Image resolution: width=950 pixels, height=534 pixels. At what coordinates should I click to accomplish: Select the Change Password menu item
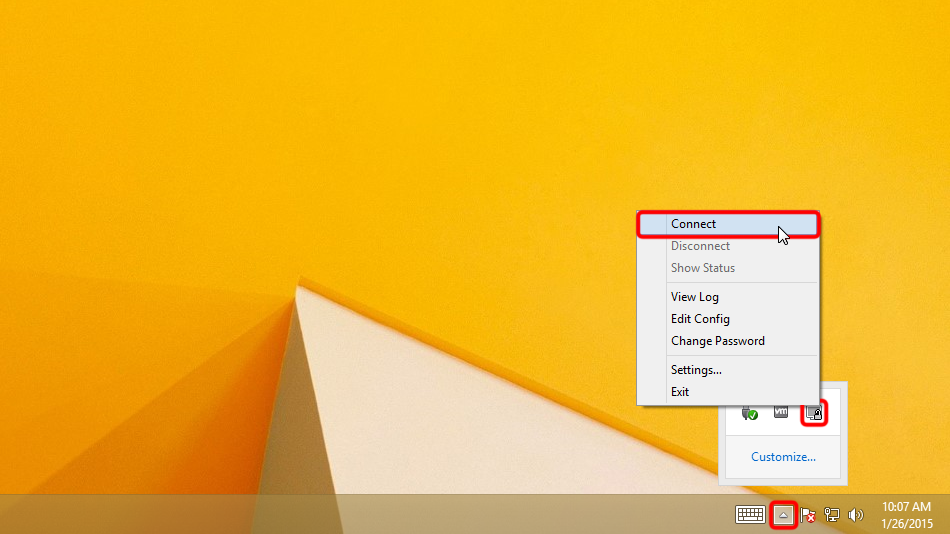point(717,341)
